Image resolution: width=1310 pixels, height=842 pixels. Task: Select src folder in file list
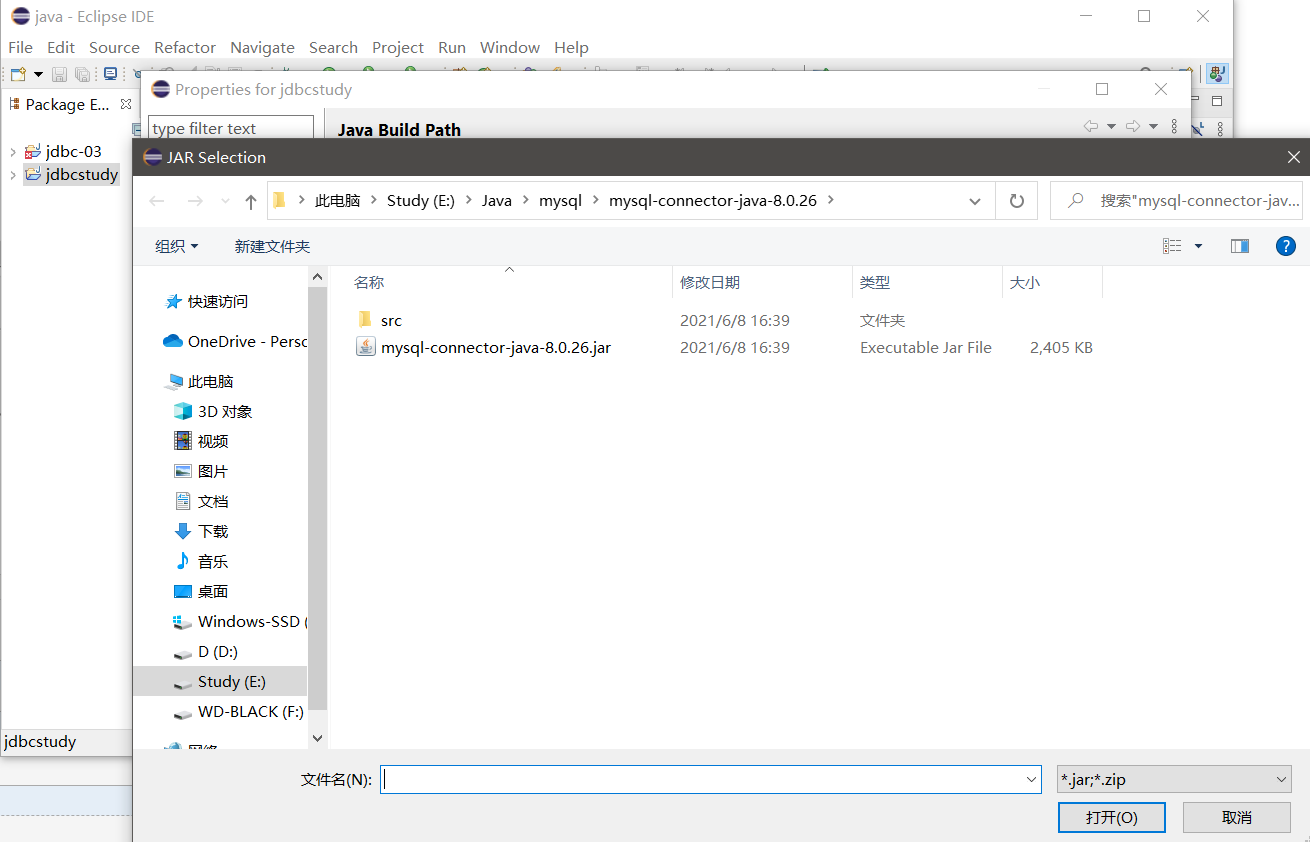[x=391, y=320]
